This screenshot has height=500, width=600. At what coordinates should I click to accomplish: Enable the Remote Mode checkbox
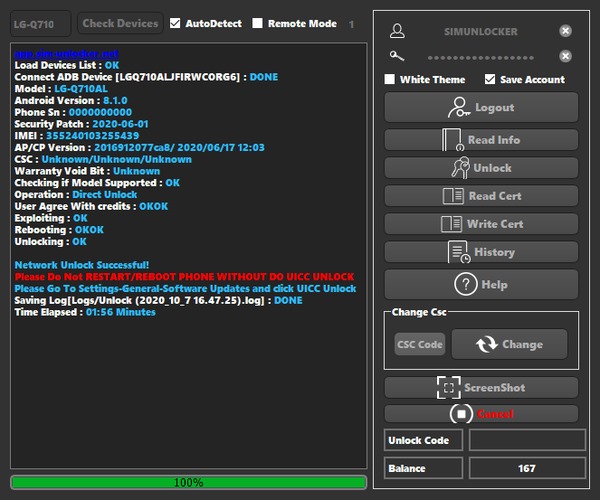pos(257,23)
